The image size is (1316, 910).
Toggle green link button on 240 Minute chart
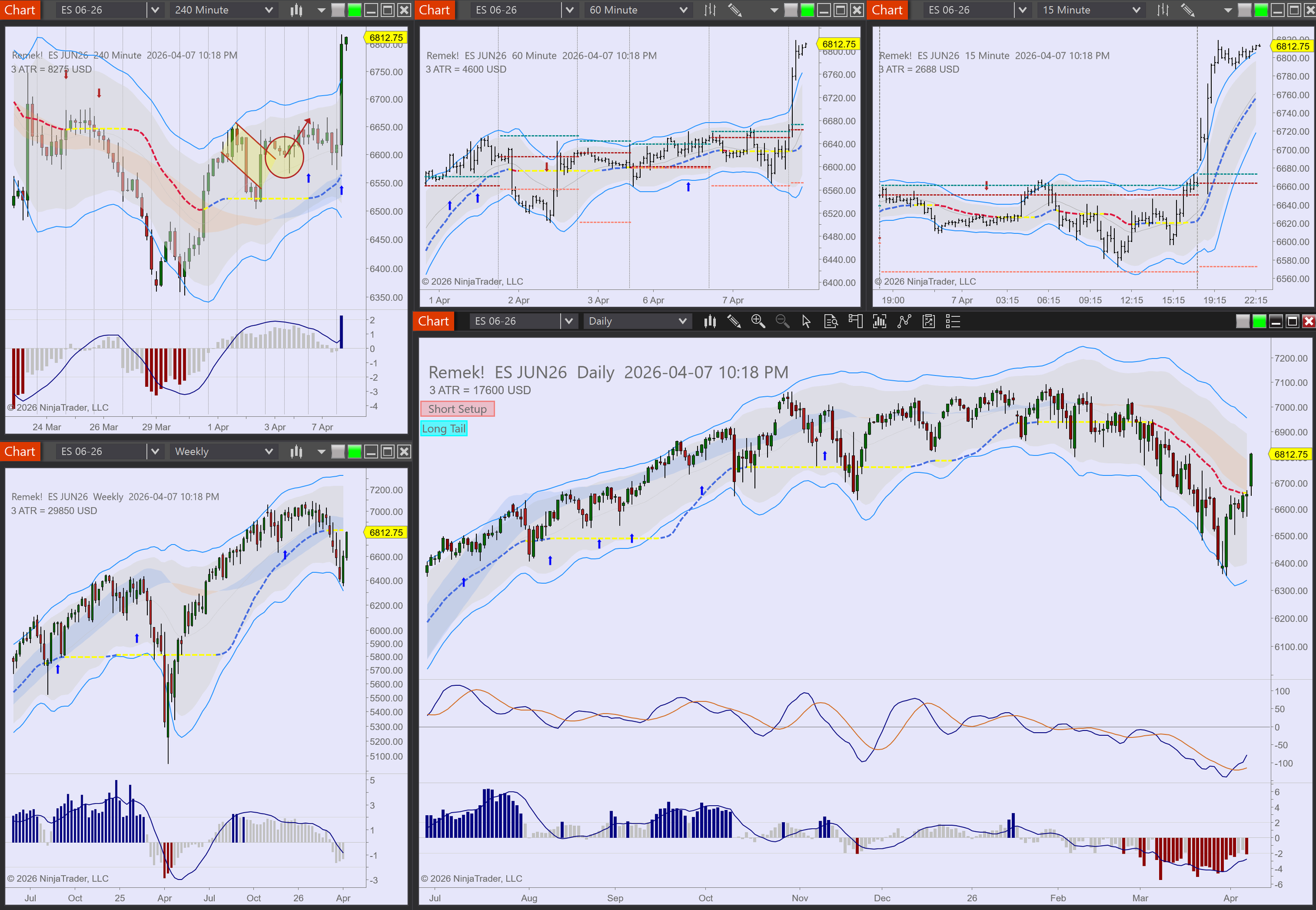[355, 9]
